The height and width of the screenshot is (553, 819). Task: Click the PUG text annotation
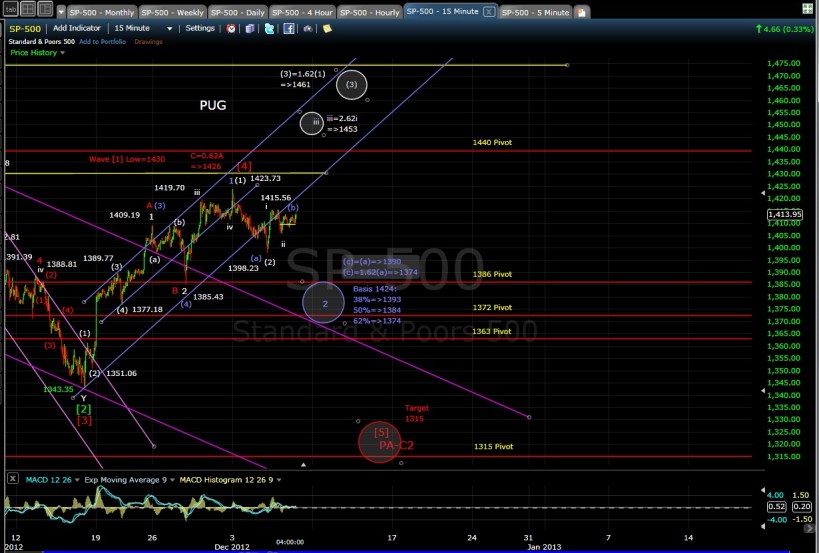213,105
